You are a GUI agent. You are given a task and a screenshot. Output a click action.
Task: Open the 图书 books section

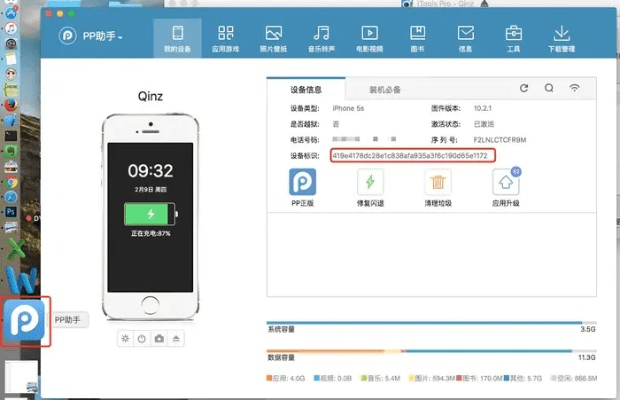(418, 38)
